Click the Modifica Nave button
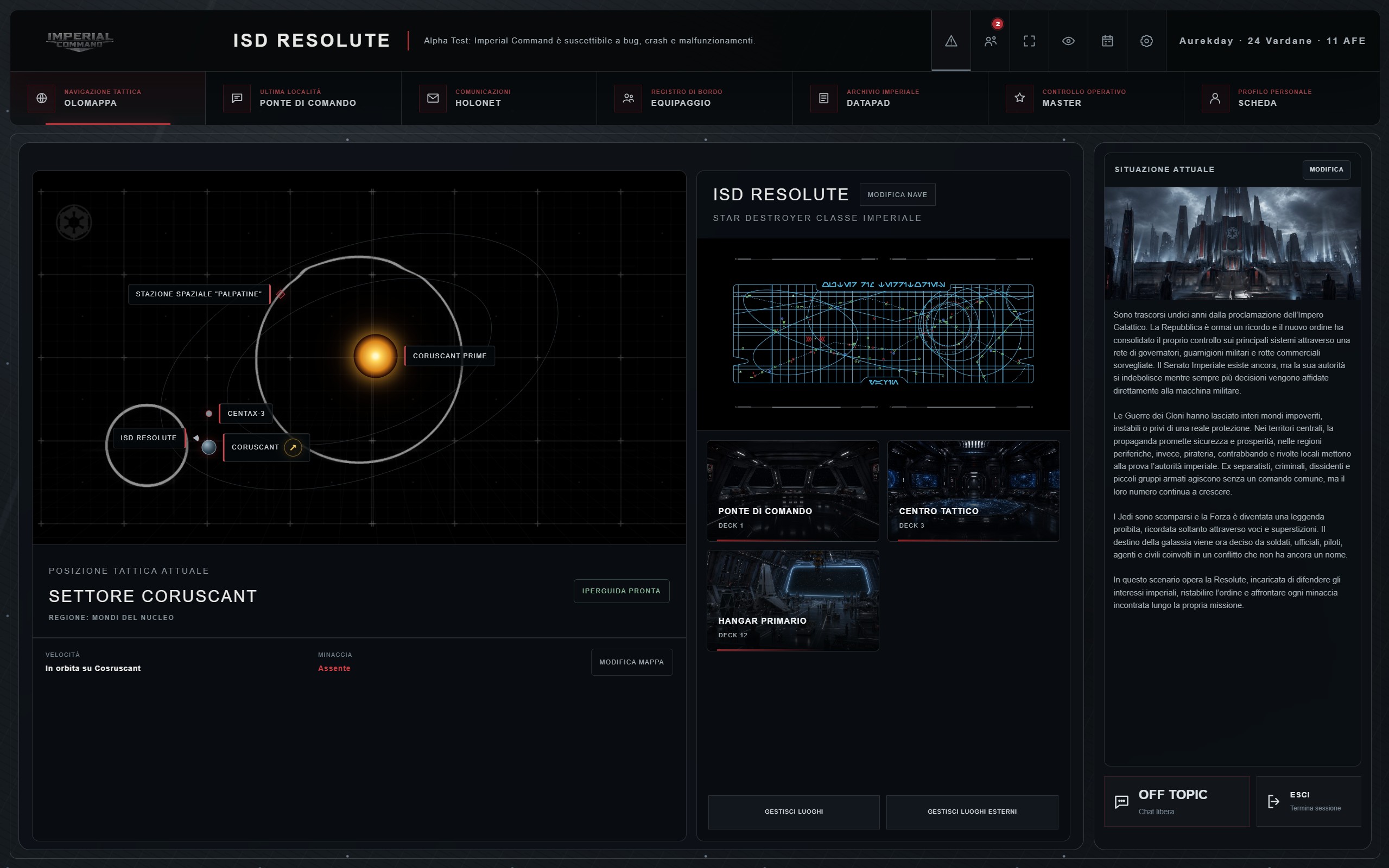Viewport: 1389px width, 868px height. pyautogui.click(x=897, y=195)
